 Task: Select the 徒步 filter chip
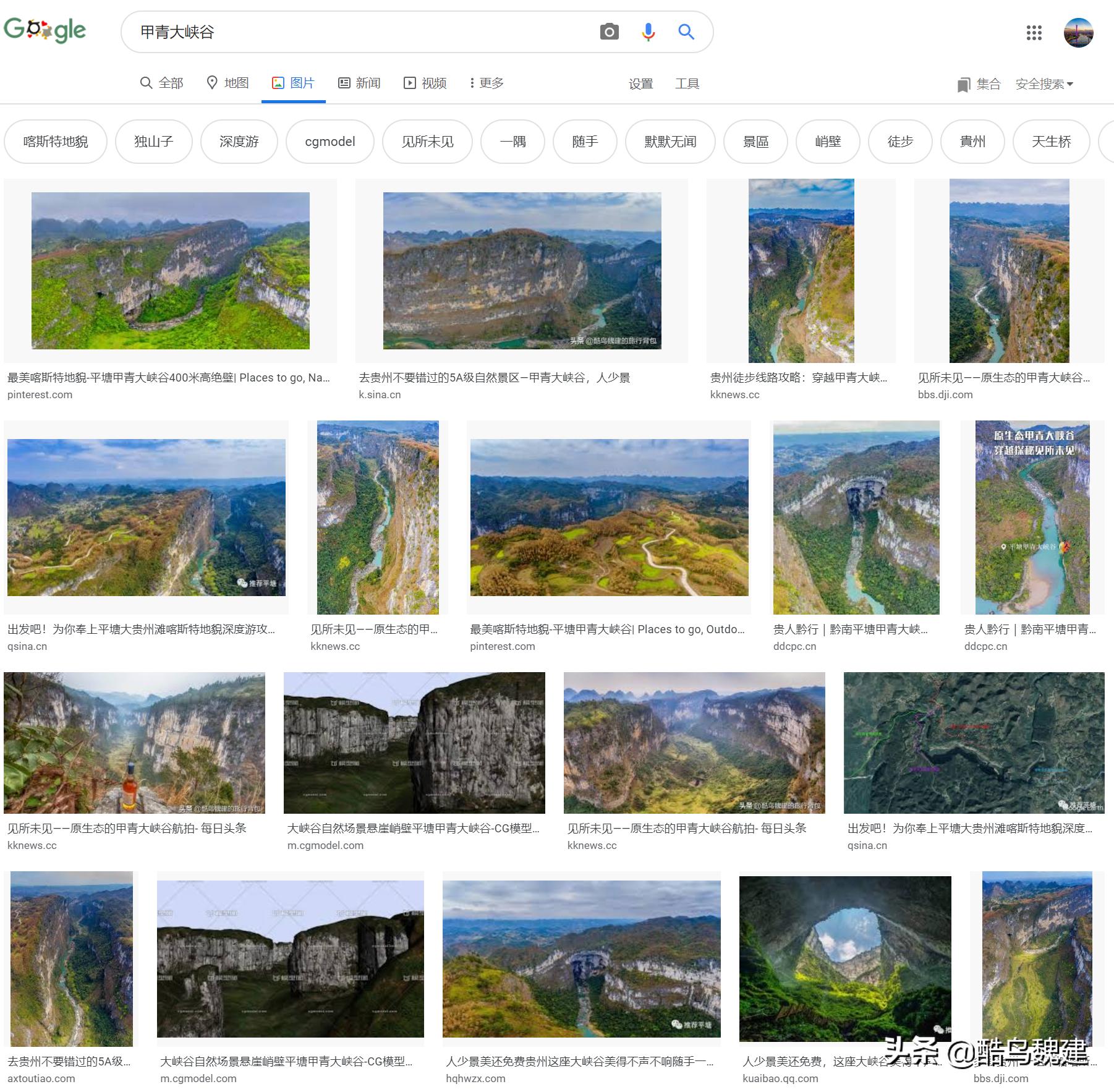click(900, 142)
